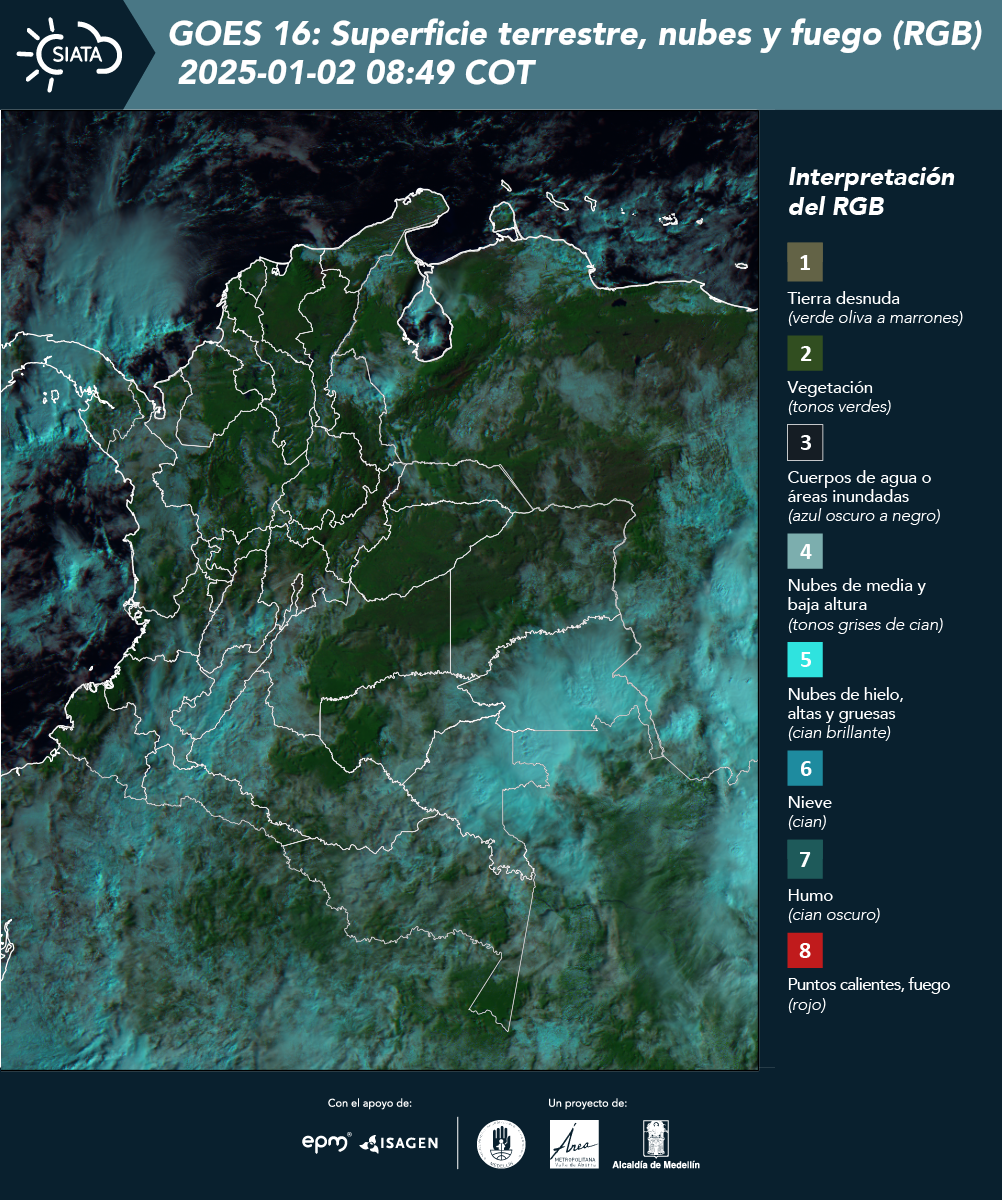1002x1200 pixels.
Task: Select the title "GOES 16: Superficie terrestre, nubes y fuego (RGB)"
Action: pyautogui.click(x=576, y=35)
